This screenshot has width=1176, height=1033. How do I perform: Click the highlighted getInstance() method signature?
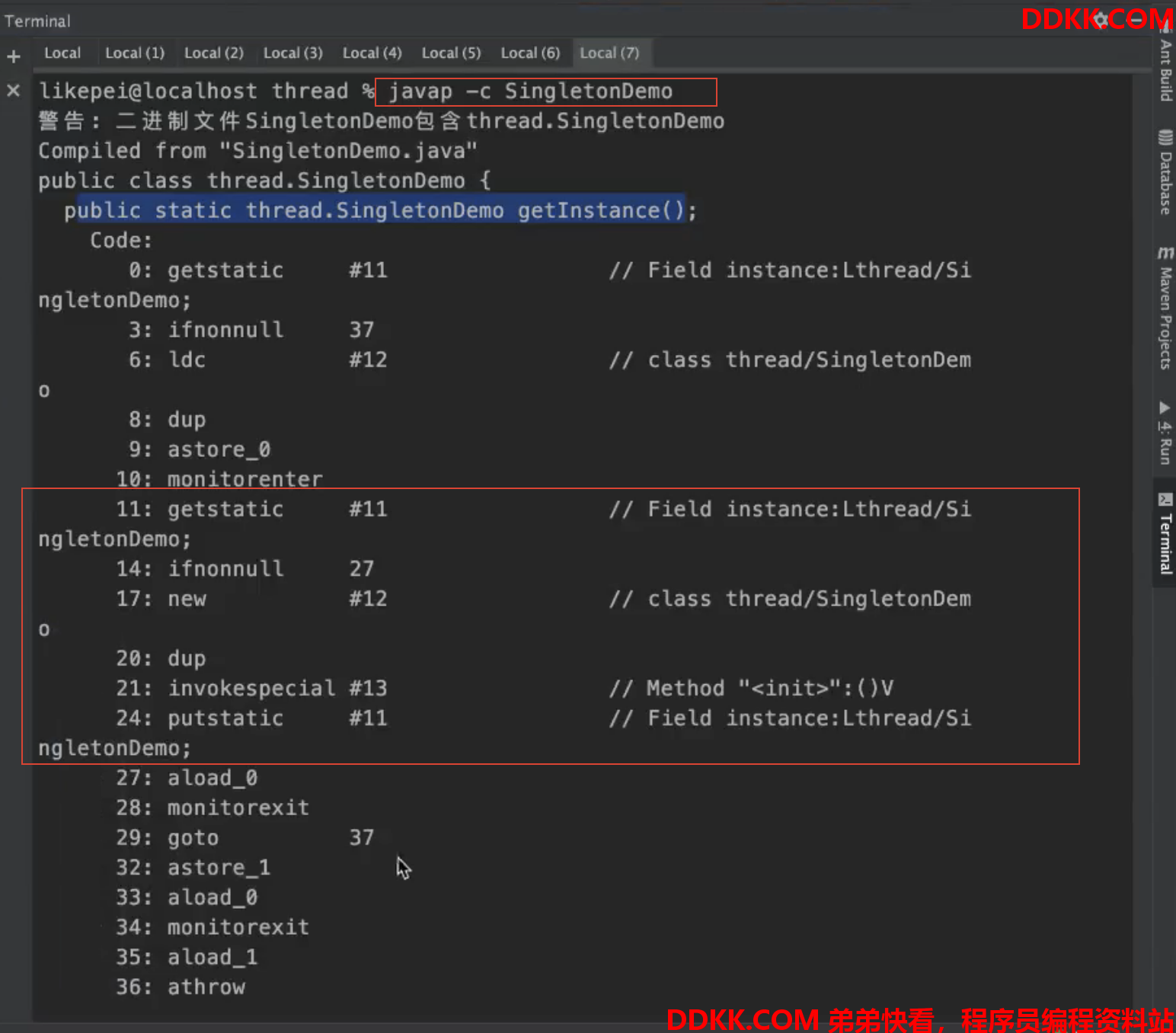(x=381, y=210)
